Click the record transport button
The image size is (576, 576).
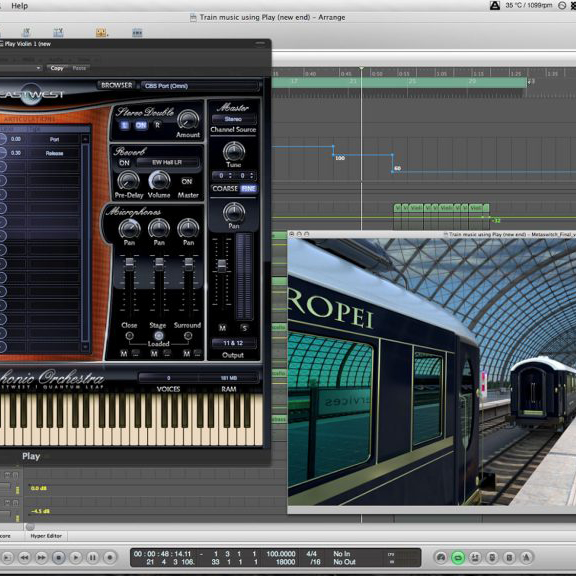[109, 558]
